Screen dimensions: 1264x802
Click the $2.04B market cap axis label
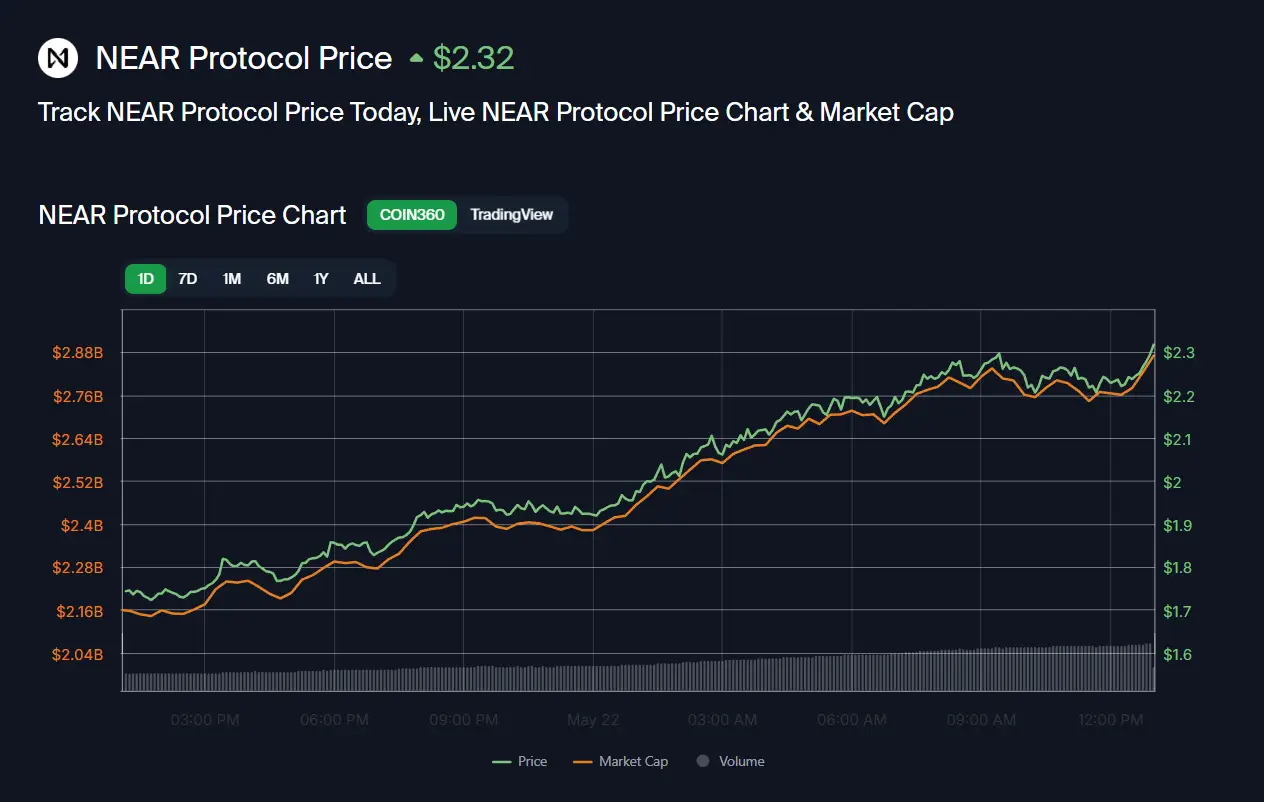[x=78, y=654]
